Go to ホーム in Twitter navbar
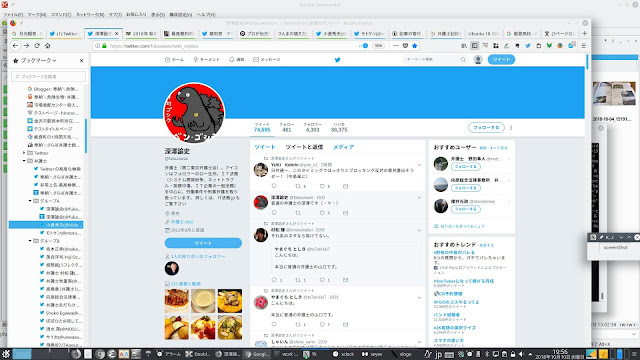Image resolution: width=640 pixels, height=360 pixels. click(x=174, y=60)
